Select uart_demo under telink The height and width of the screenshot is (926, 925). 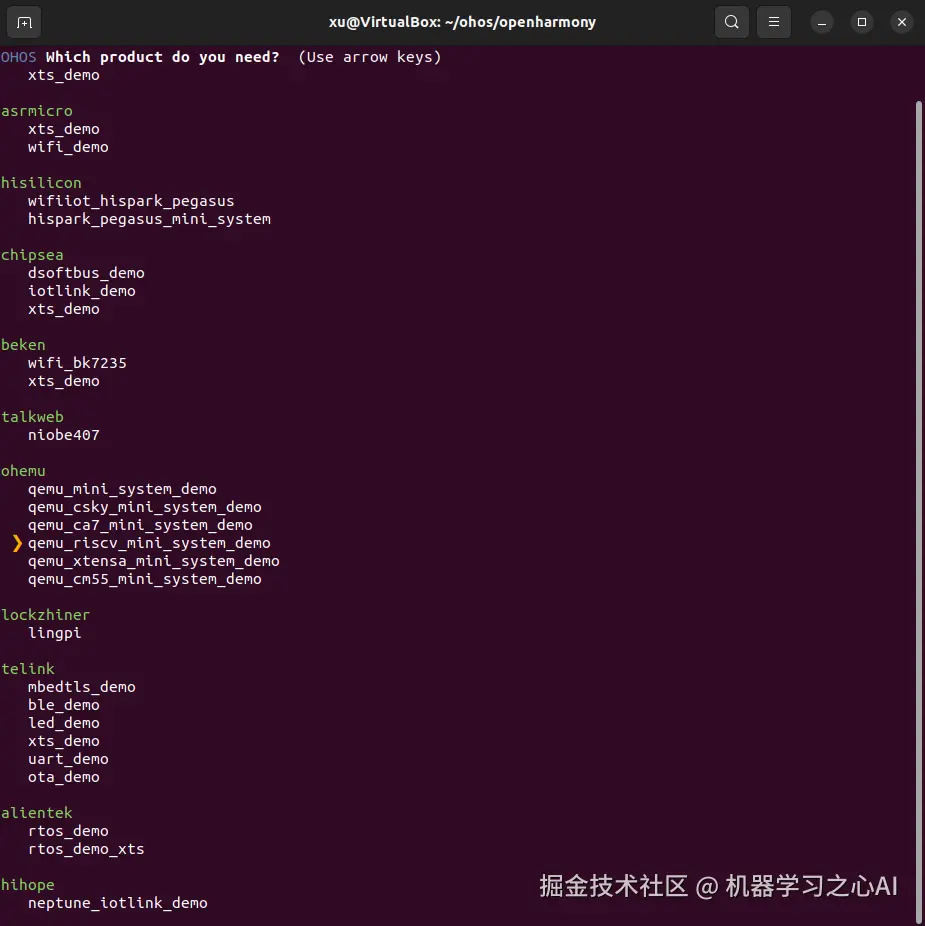pyautogui.click(x=68, y=759)
